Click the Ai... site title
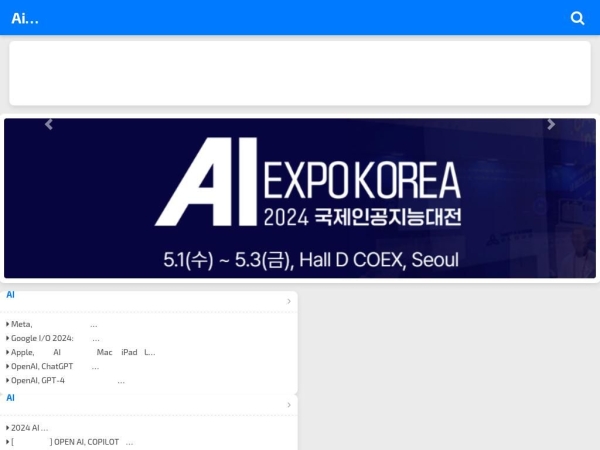 (25, 18)
